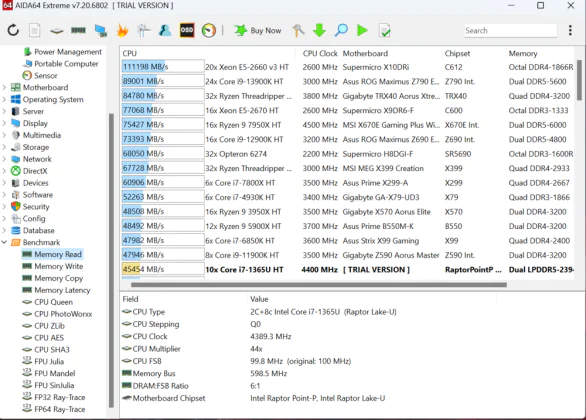
Task: Click the Config category icon
Action: point(15,219)
